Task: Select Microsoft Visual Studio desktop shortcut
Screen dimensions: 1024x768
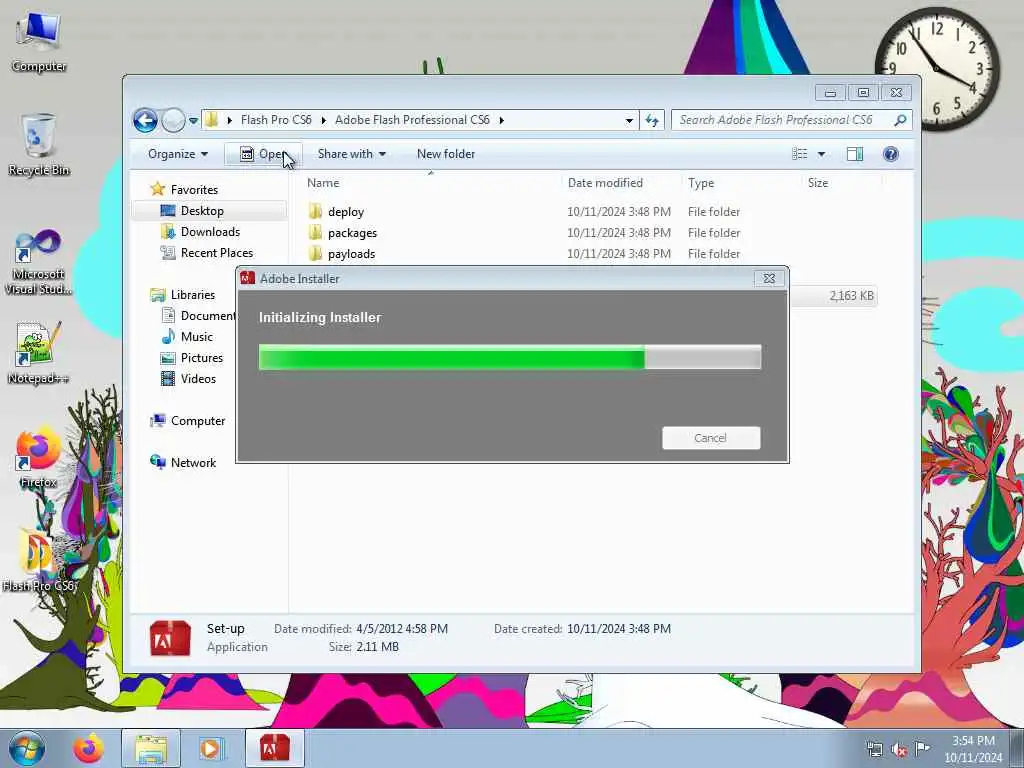Action: click(x=39, y=263)
